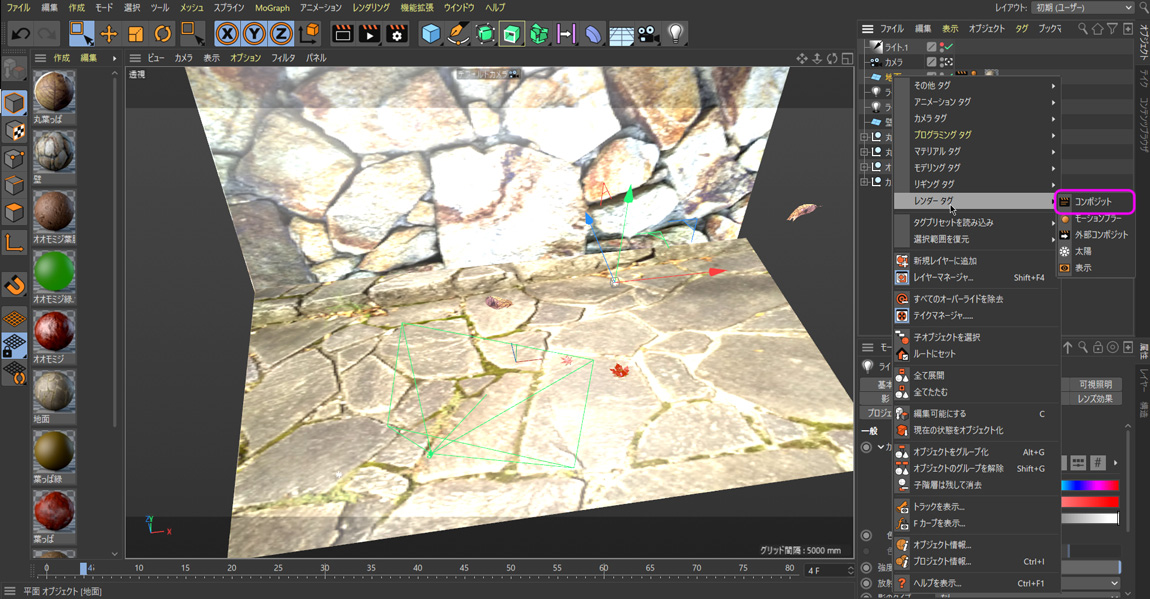Open the MoGraph menu in menu bar

pos(271,8)
